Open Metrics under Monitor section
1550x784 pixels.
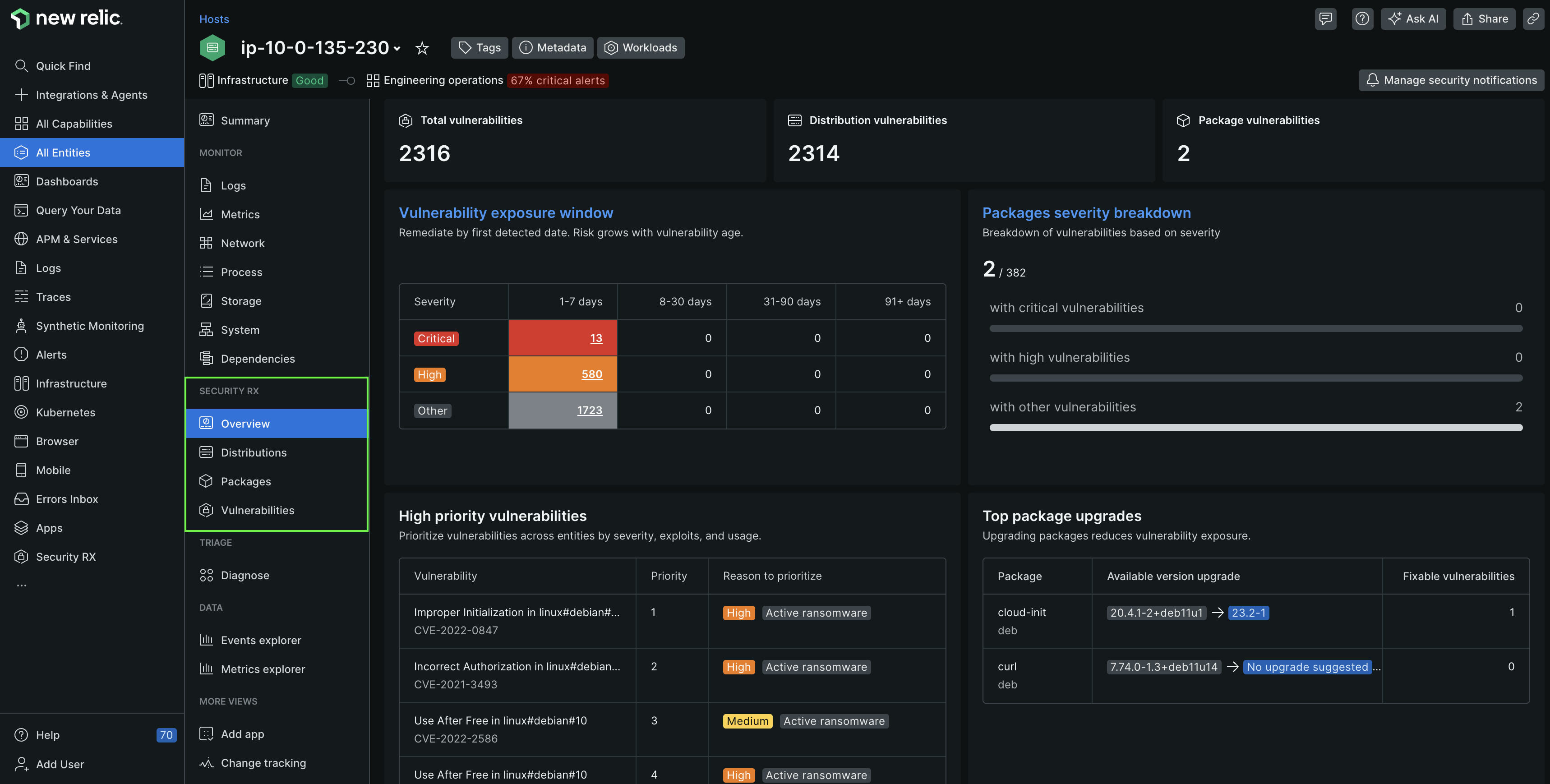click(277, 214)
